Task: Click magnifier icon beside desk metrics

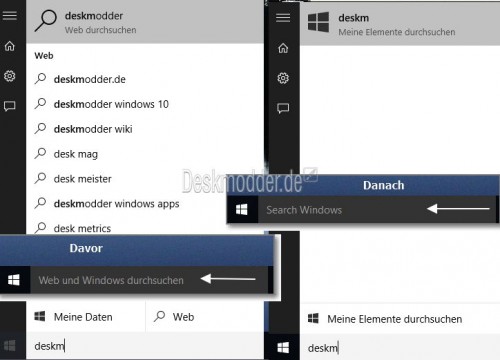Action: click(x=40, y=228)
